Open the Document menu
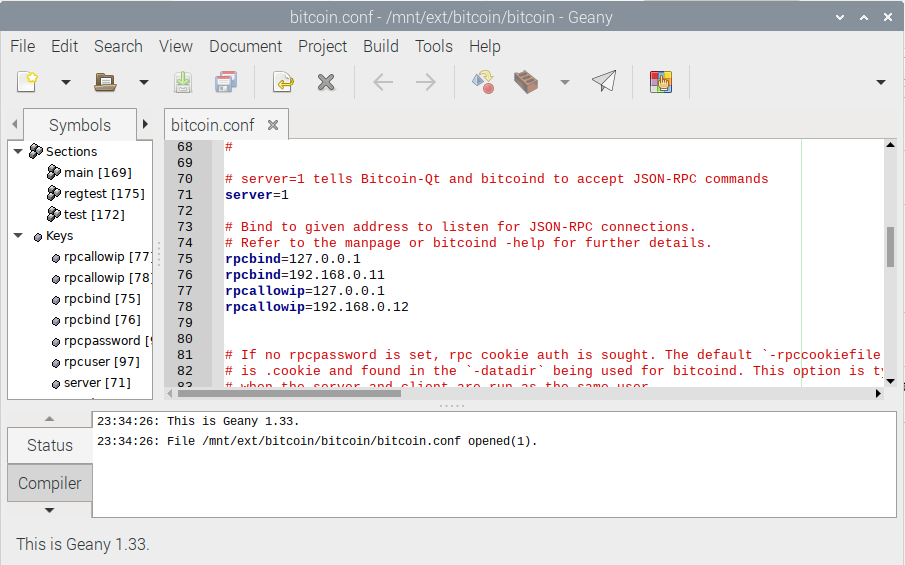Image resolution: width=905 pixels, height=565 pixels. (x=245, y=46)
